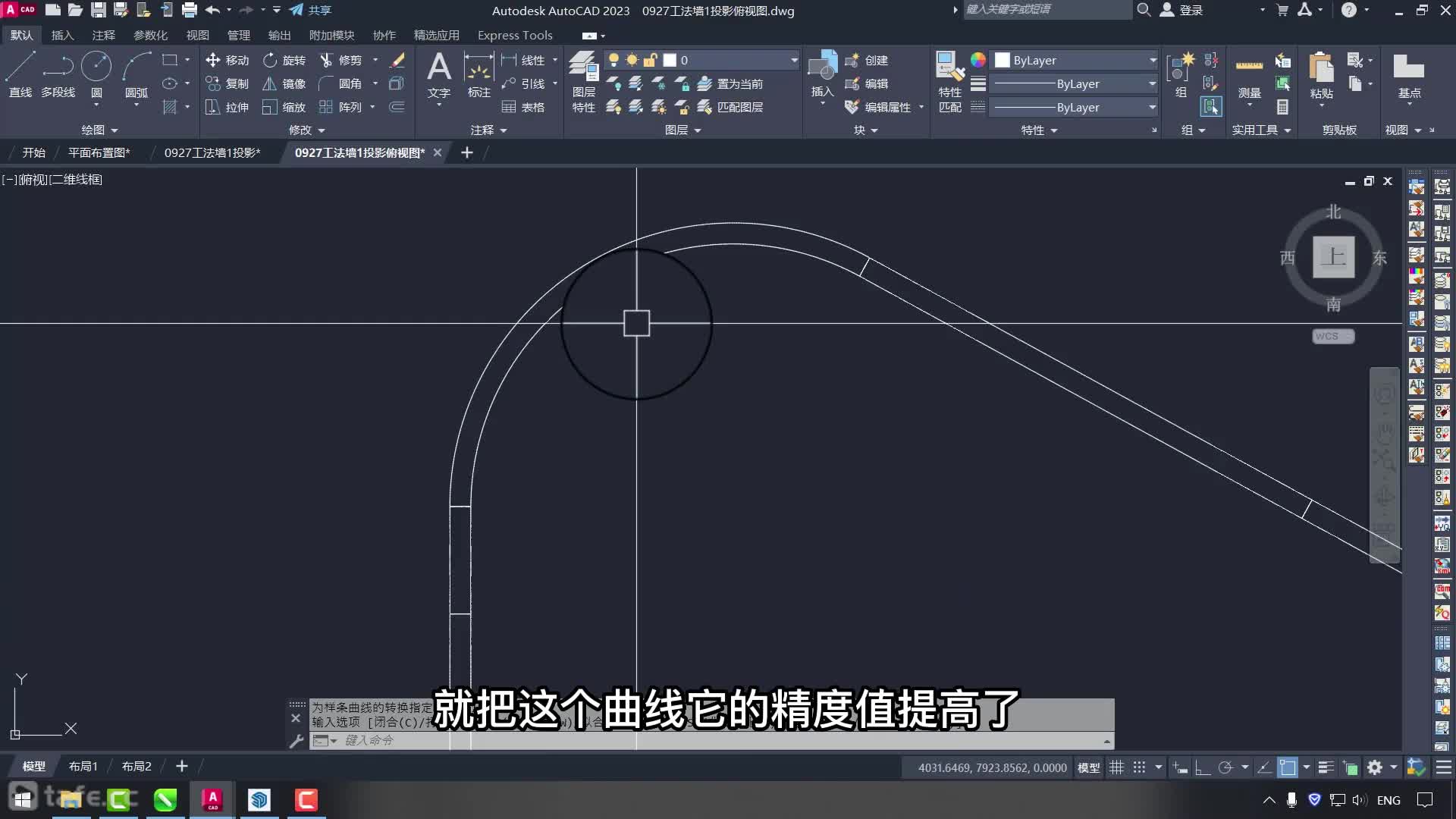Select the Line (直线) draw tool

point(20,75)
